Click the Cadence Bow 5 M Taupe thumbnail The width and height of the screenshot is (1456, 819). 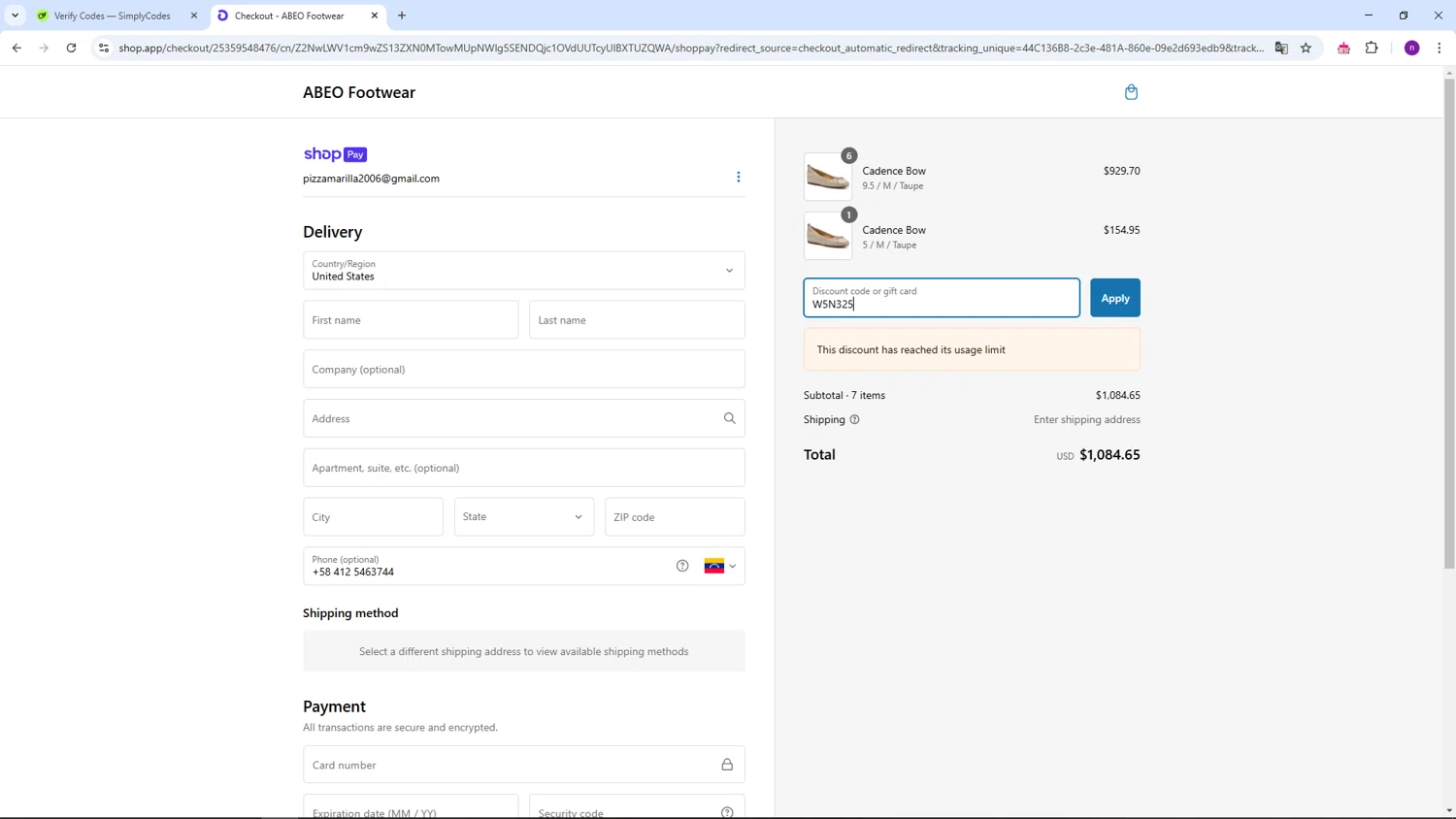828,236
